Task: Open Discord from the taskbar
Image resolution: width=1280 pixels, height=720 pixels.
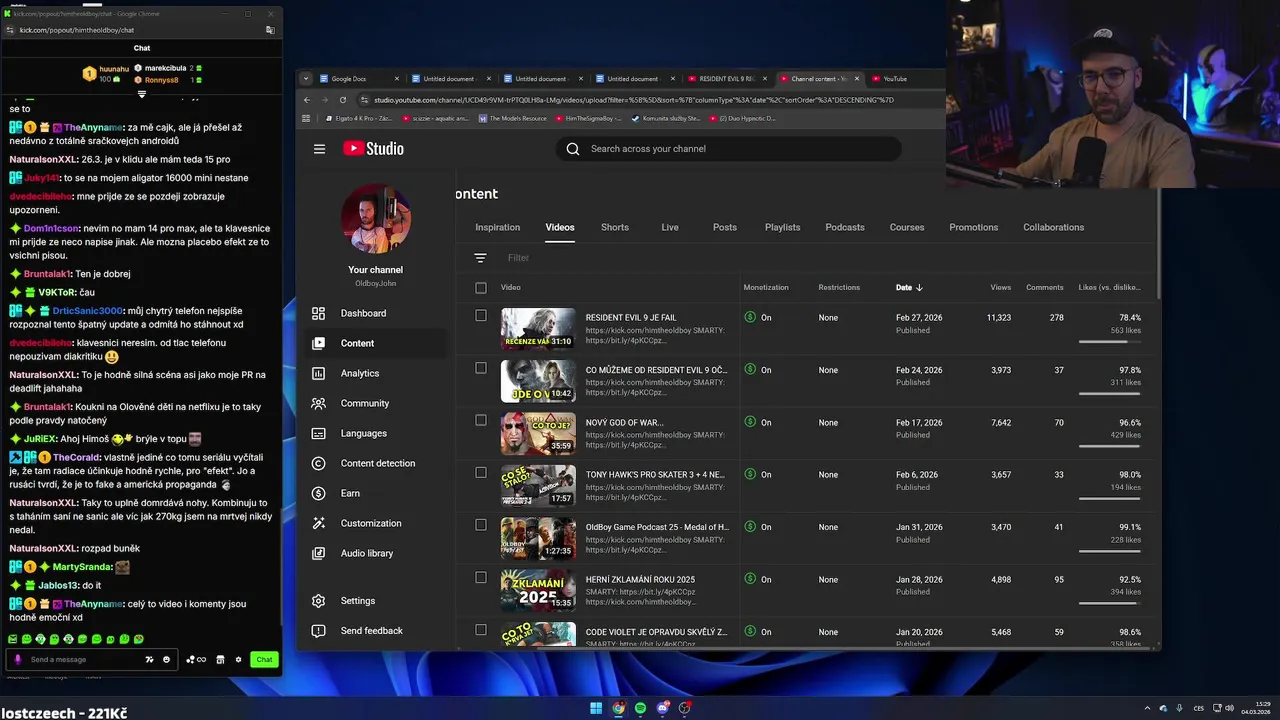Action: coord(662,708)
